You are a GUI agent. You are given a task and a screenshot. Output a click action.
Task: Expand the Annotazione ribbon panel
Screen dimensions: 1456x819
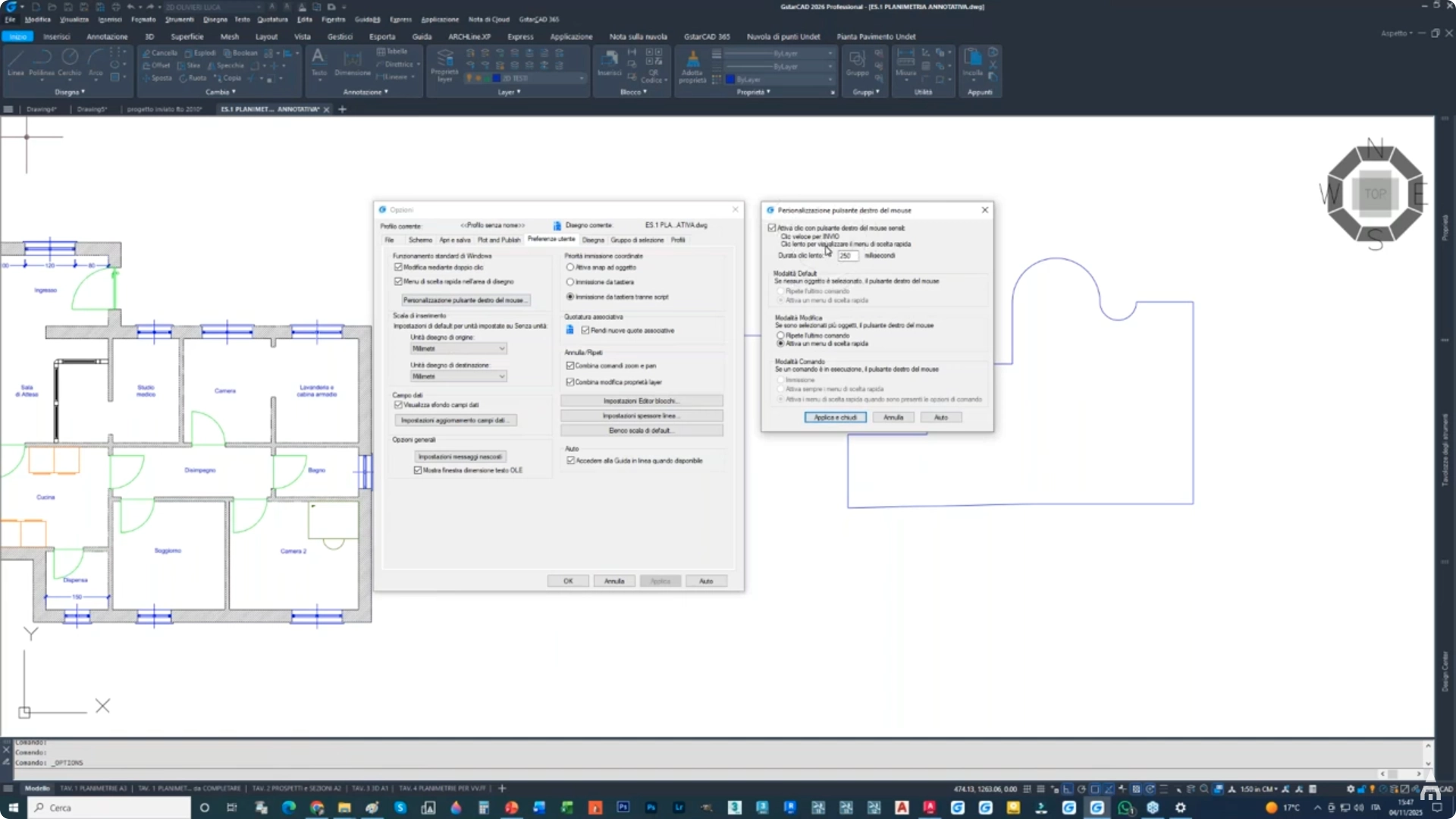366,92
